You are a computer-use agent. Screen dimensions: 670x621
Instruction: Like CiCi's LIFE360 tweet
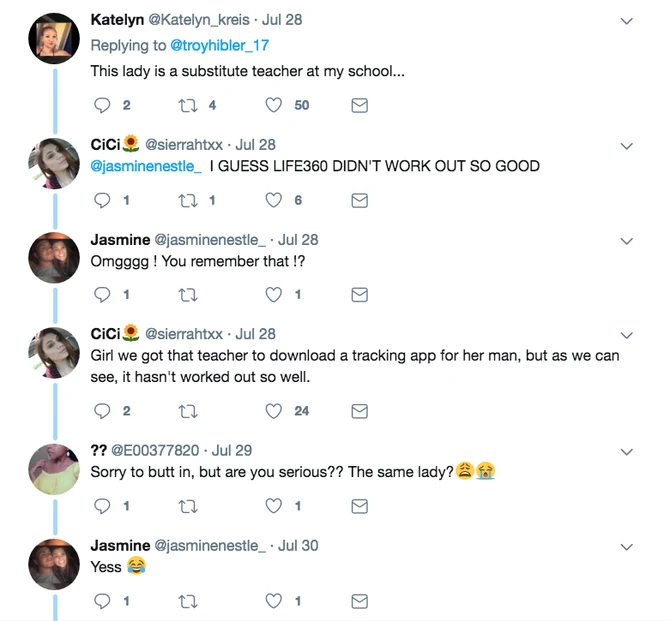[x=273, y=200]
